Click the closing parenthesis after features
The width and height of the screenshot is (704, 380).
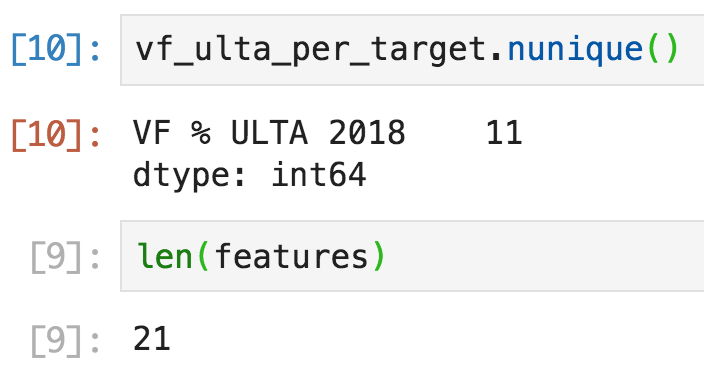[380, 256]
